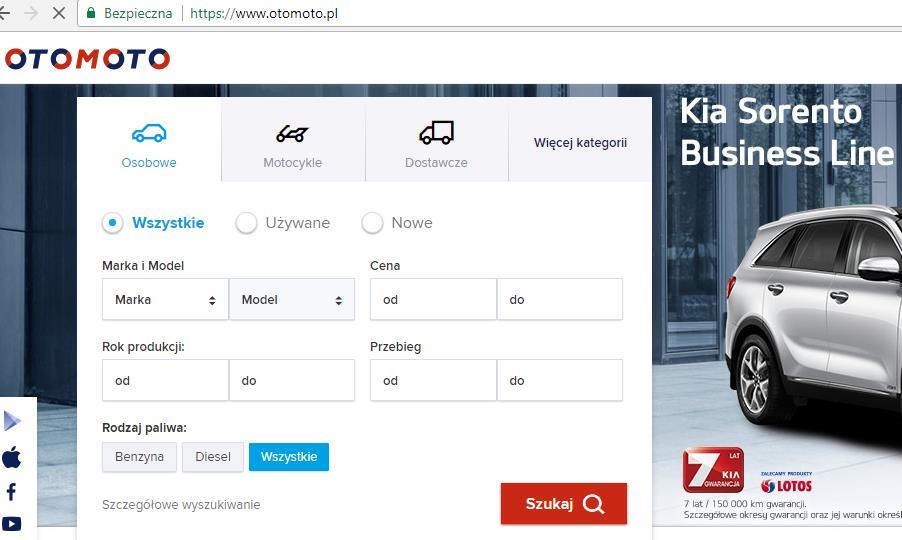Image resolution: width=902 pixels, height=540 pixels.
Task: Open the Rok produkcji do field
Action: pyautogui.click(x=292, y=380)
